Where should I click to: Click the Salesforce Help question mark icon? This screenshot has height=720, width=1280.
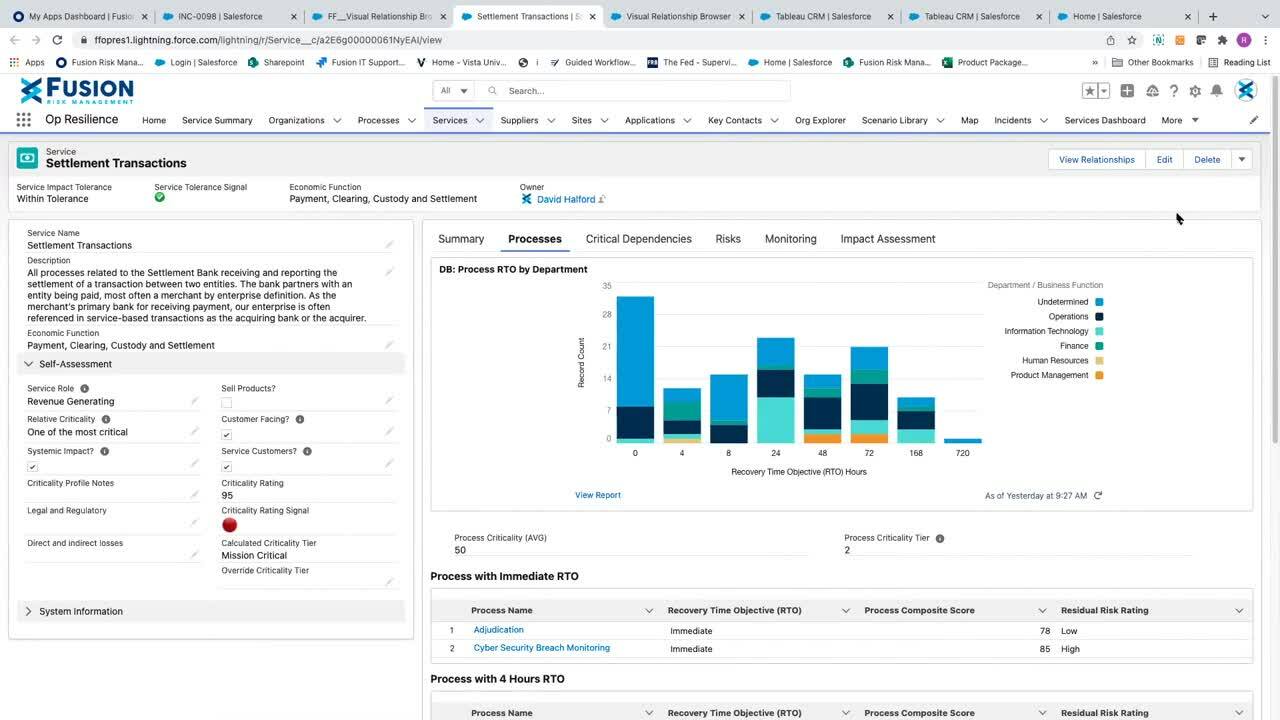click(x=1174, y=91)
